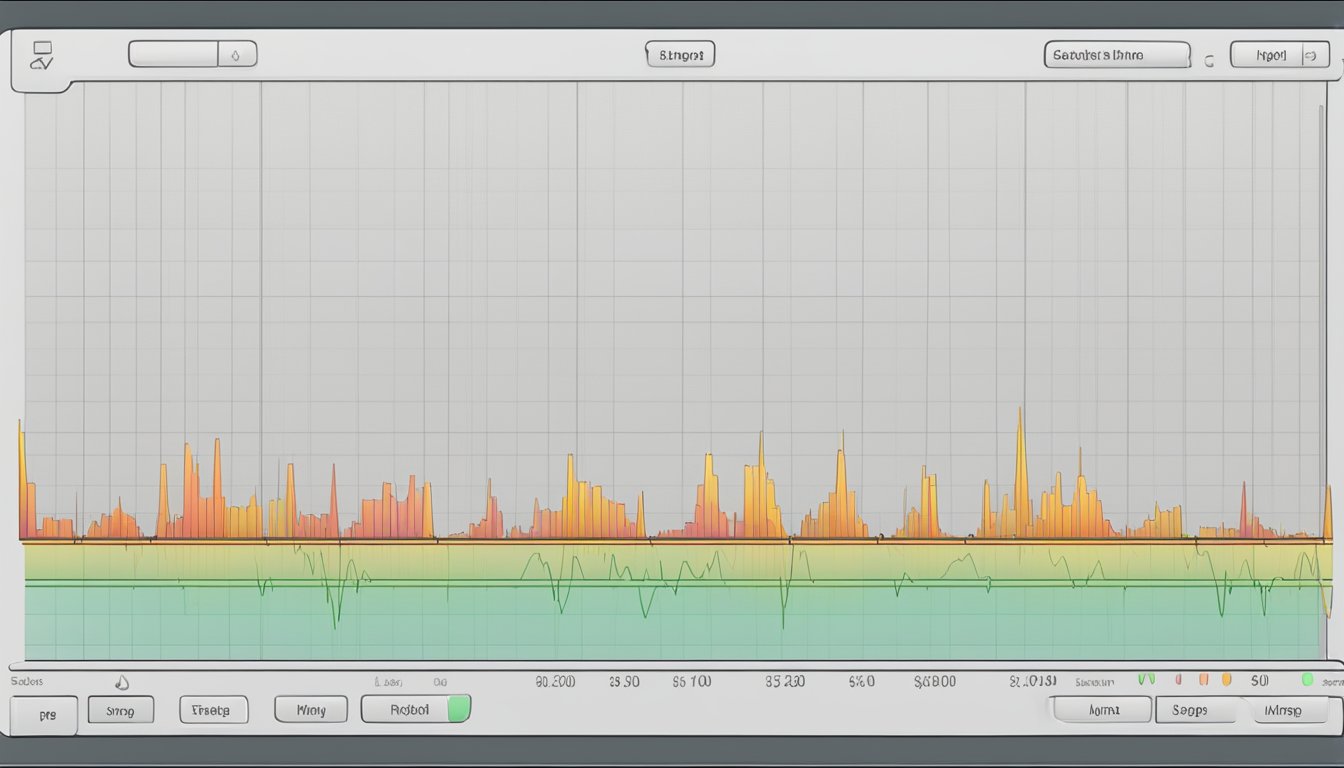Click the Satunlars lhnre field at top right
The width and height of the screenshot is (1344, 768).
[x=1116, y=55]
